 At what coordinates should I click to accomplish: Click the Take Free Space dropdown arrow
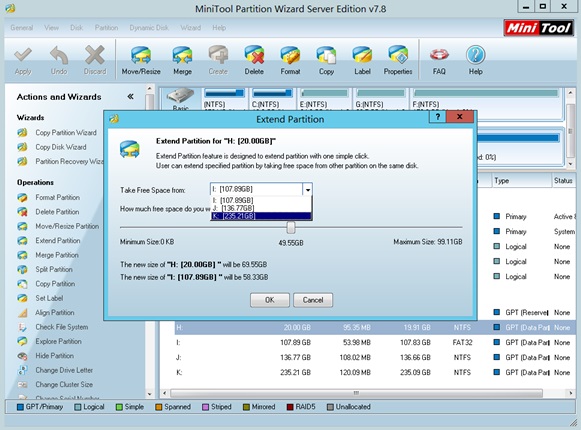pos(308,190)
